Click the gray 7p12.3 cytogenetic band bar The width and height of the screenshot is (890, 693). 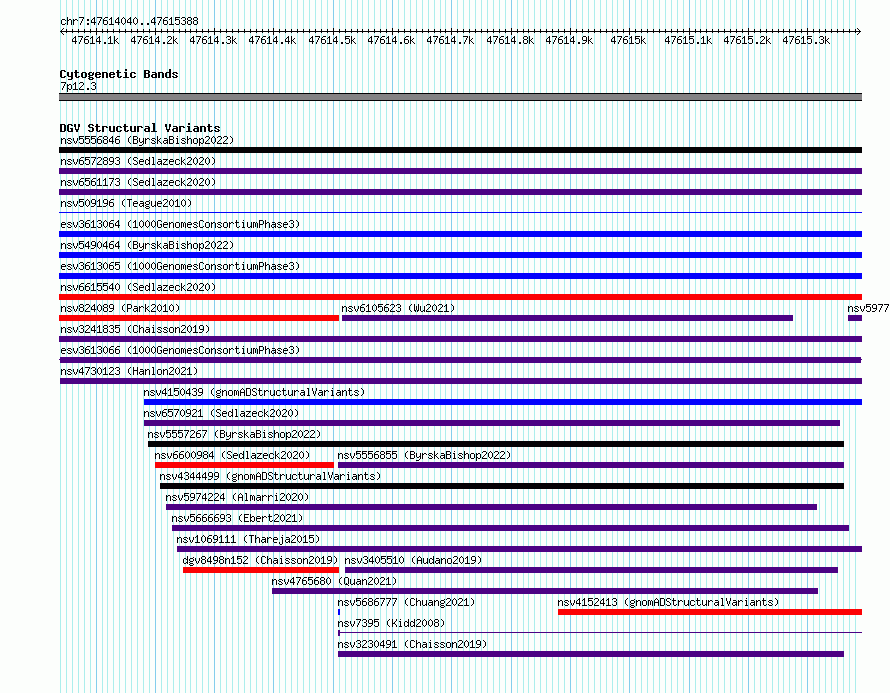[x=460, y=97]
